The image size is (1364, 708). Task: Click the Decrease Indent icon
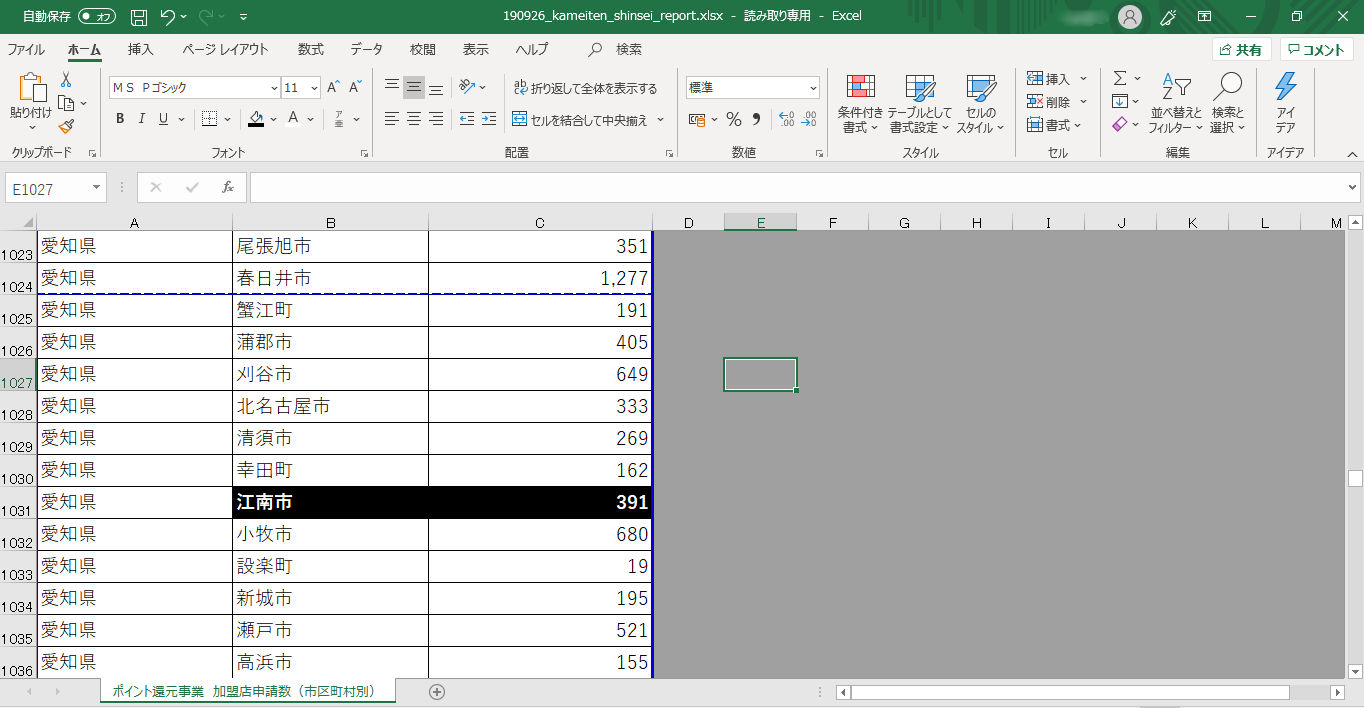(x=466, y=119)
